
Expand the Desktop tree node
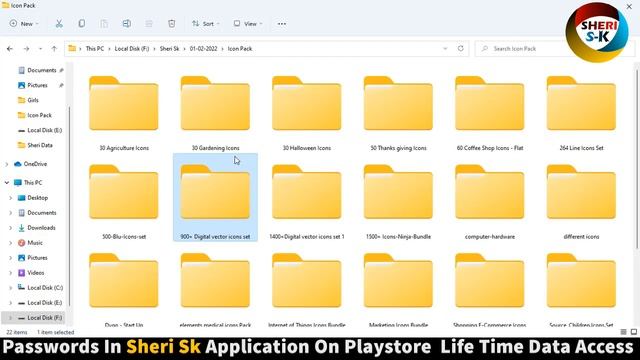[x=11, y=198]
